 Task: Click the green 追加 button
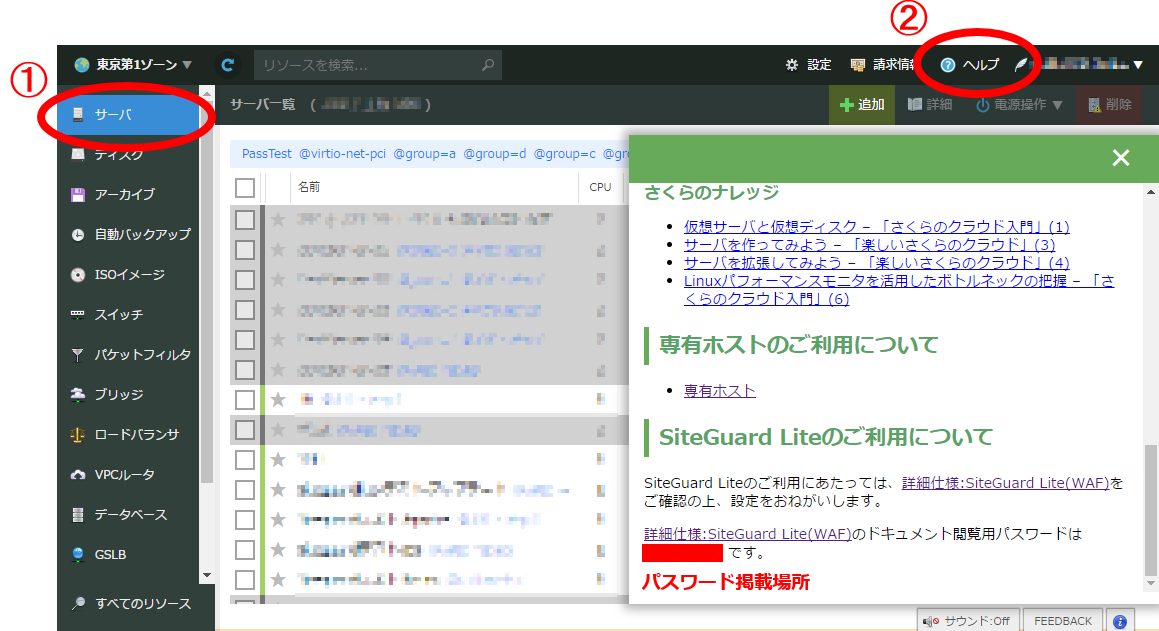pos(861,103)
